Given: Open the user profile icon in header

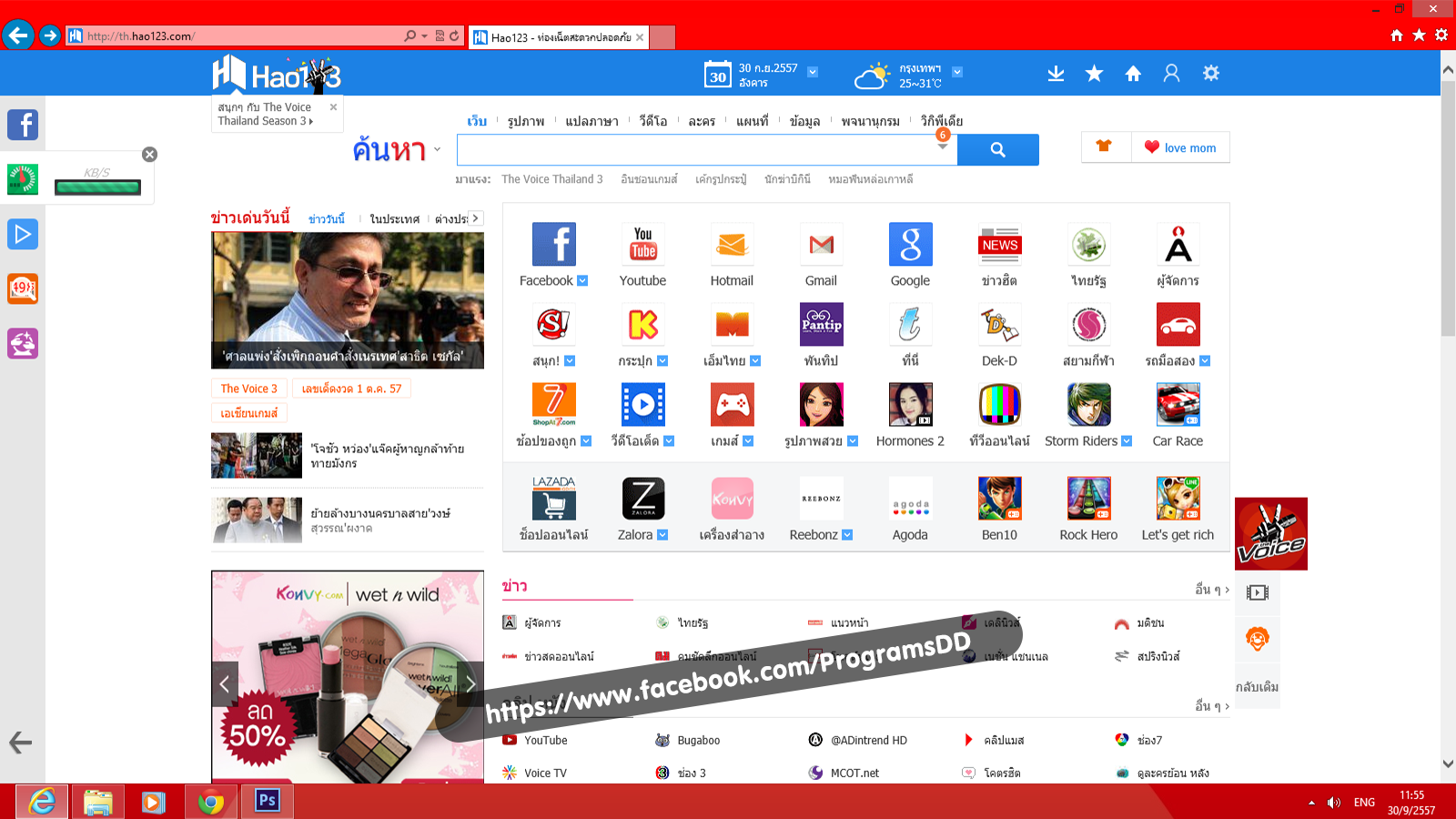Looking at the screenshot, I should coord(1171,74).
